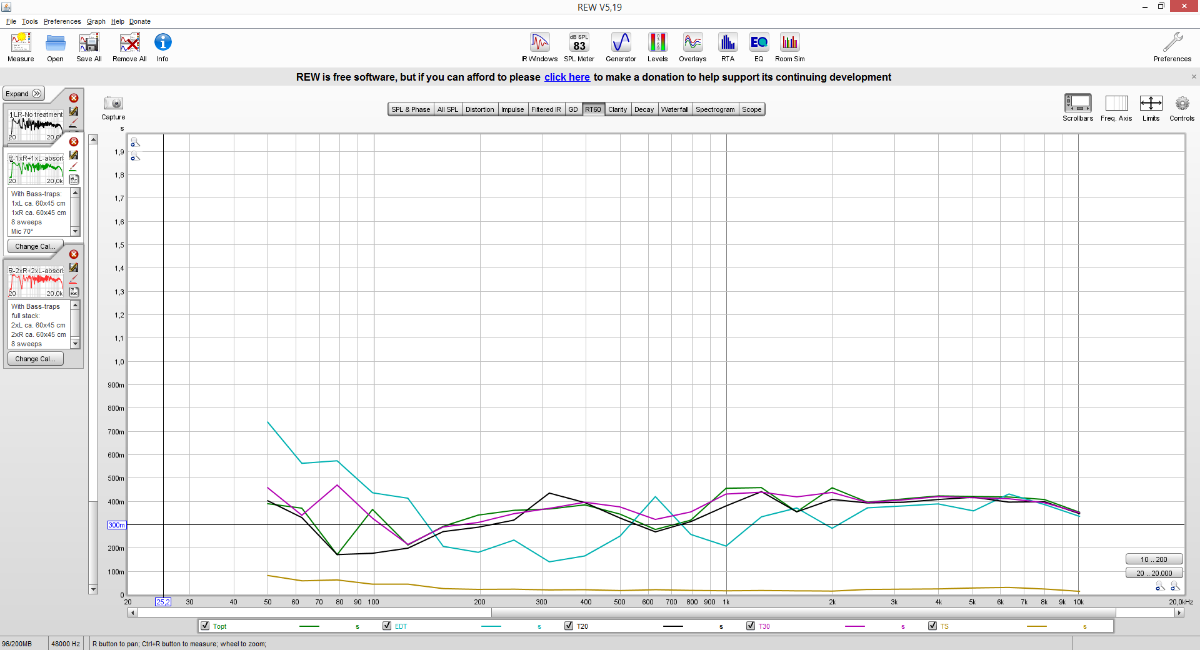Disable the T30 trace checkbox
Viewport: 1200px width, 650px height.
(750, 626)
